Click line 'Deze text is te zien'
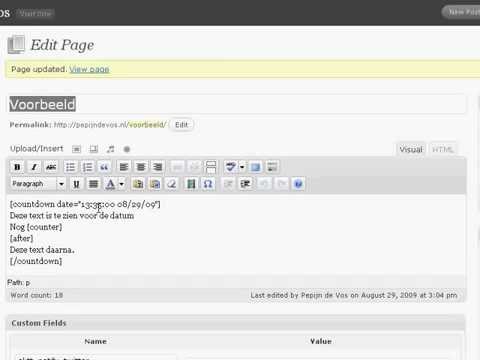The width and height of the screenshot is (480, 360). tap(72, 216)
